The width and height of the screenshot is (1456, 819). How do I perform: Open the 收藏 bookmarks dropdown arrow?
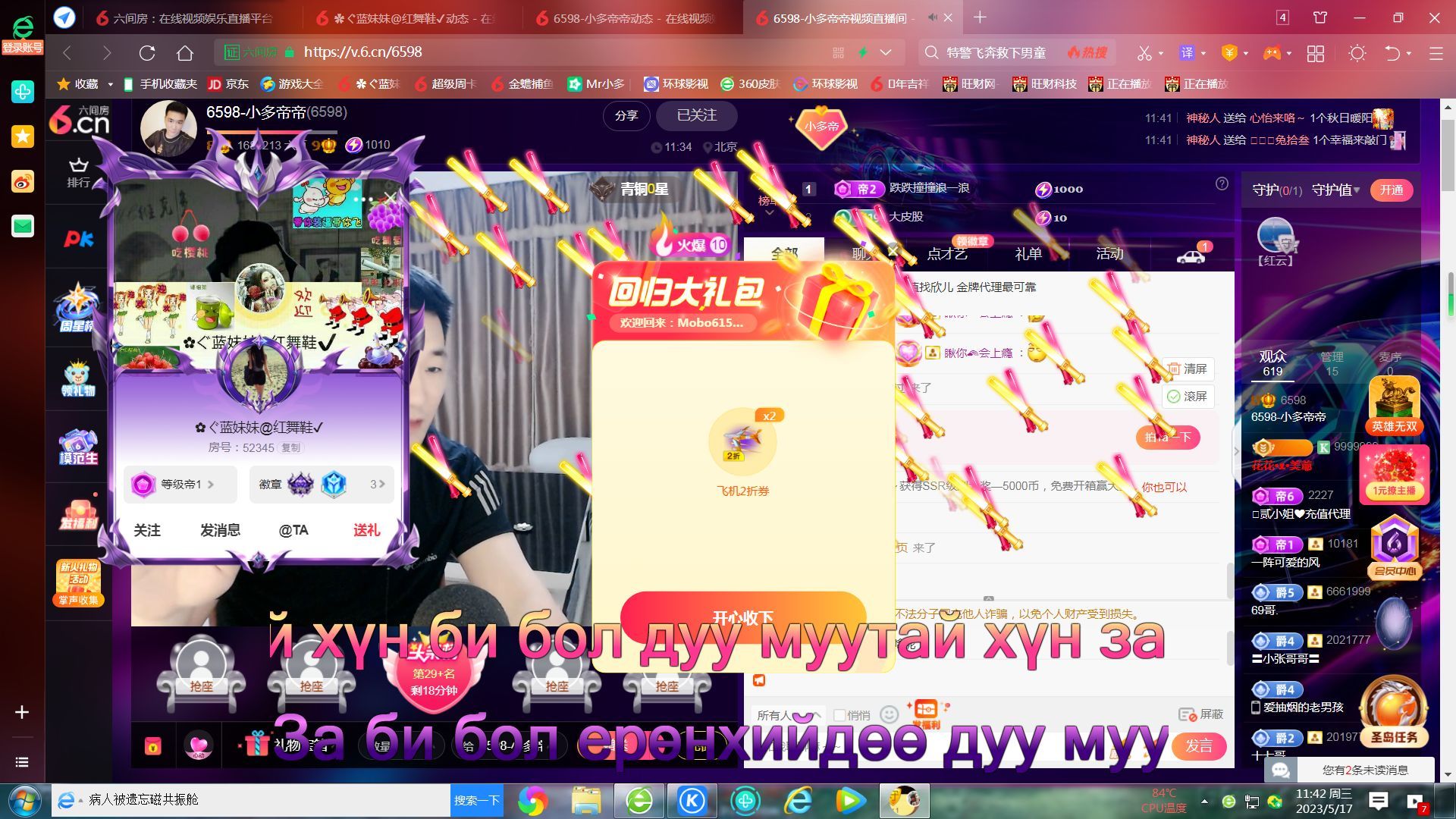click(110, 84)
